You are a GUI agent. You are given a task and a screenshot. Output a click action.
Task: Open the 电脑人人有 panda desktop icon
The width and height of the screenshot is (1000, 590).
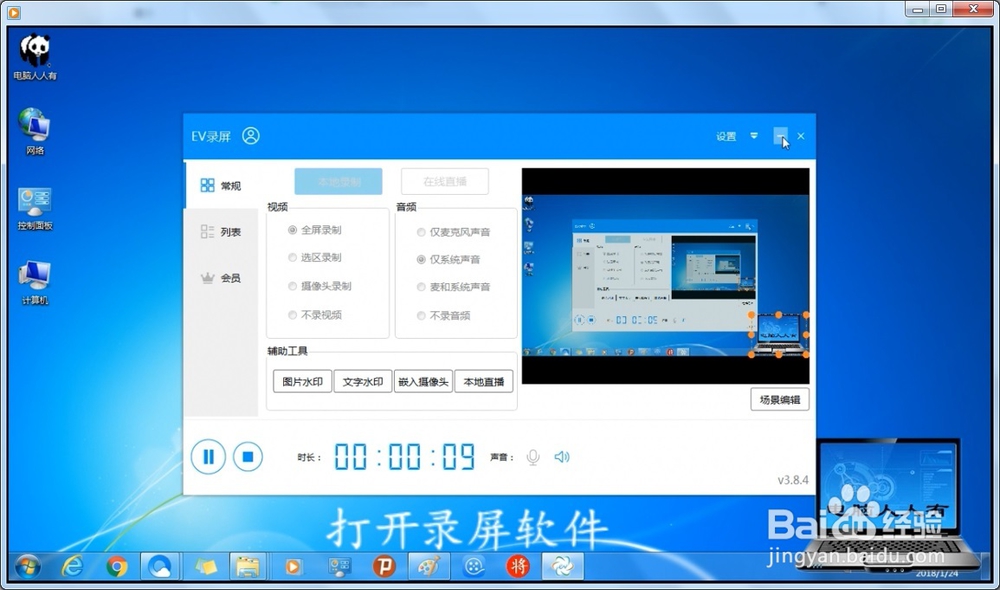coord(35,57)
